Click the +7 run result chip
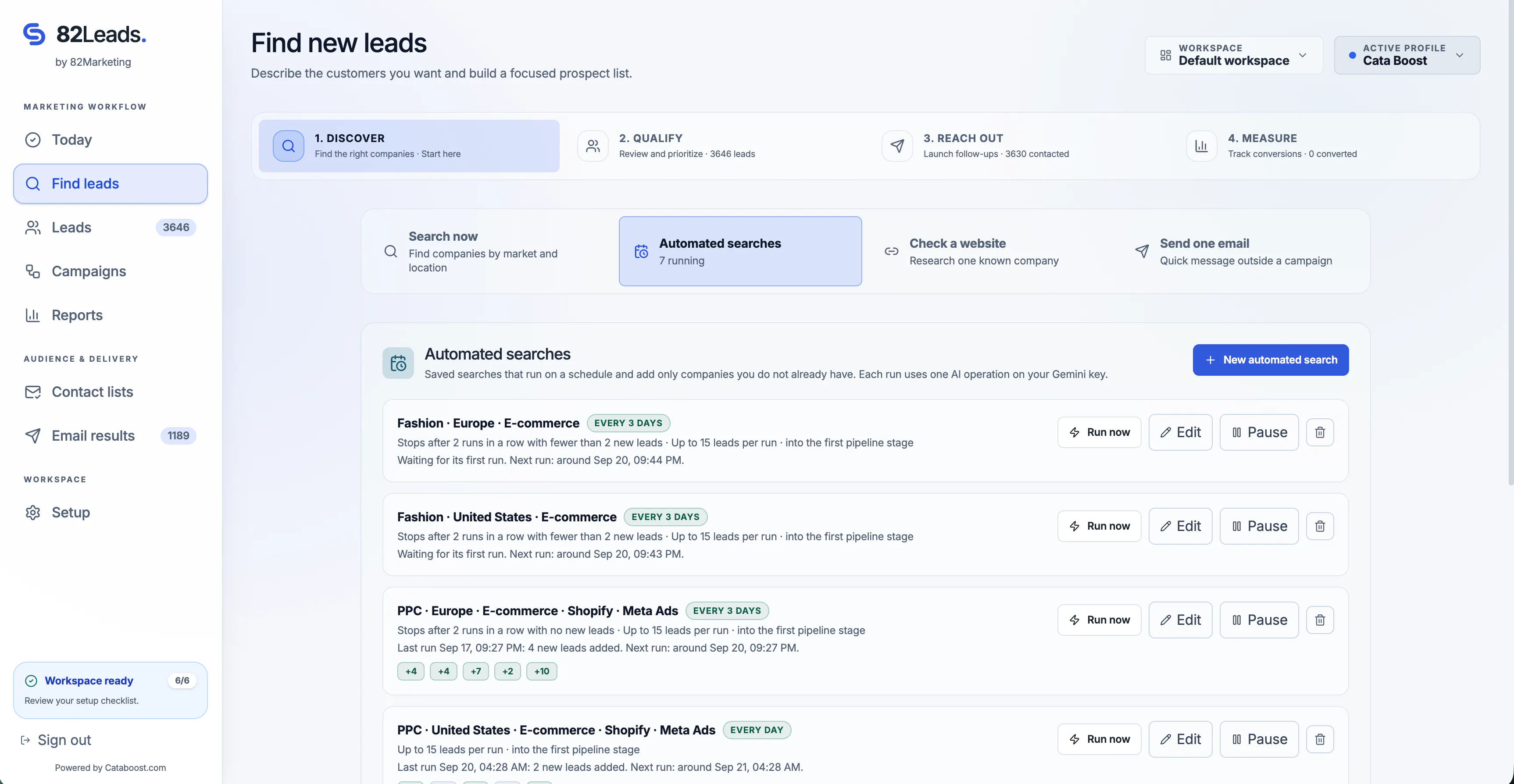Image resolution: width=1514 pixels, height=784 pixels. click(475, 671)
